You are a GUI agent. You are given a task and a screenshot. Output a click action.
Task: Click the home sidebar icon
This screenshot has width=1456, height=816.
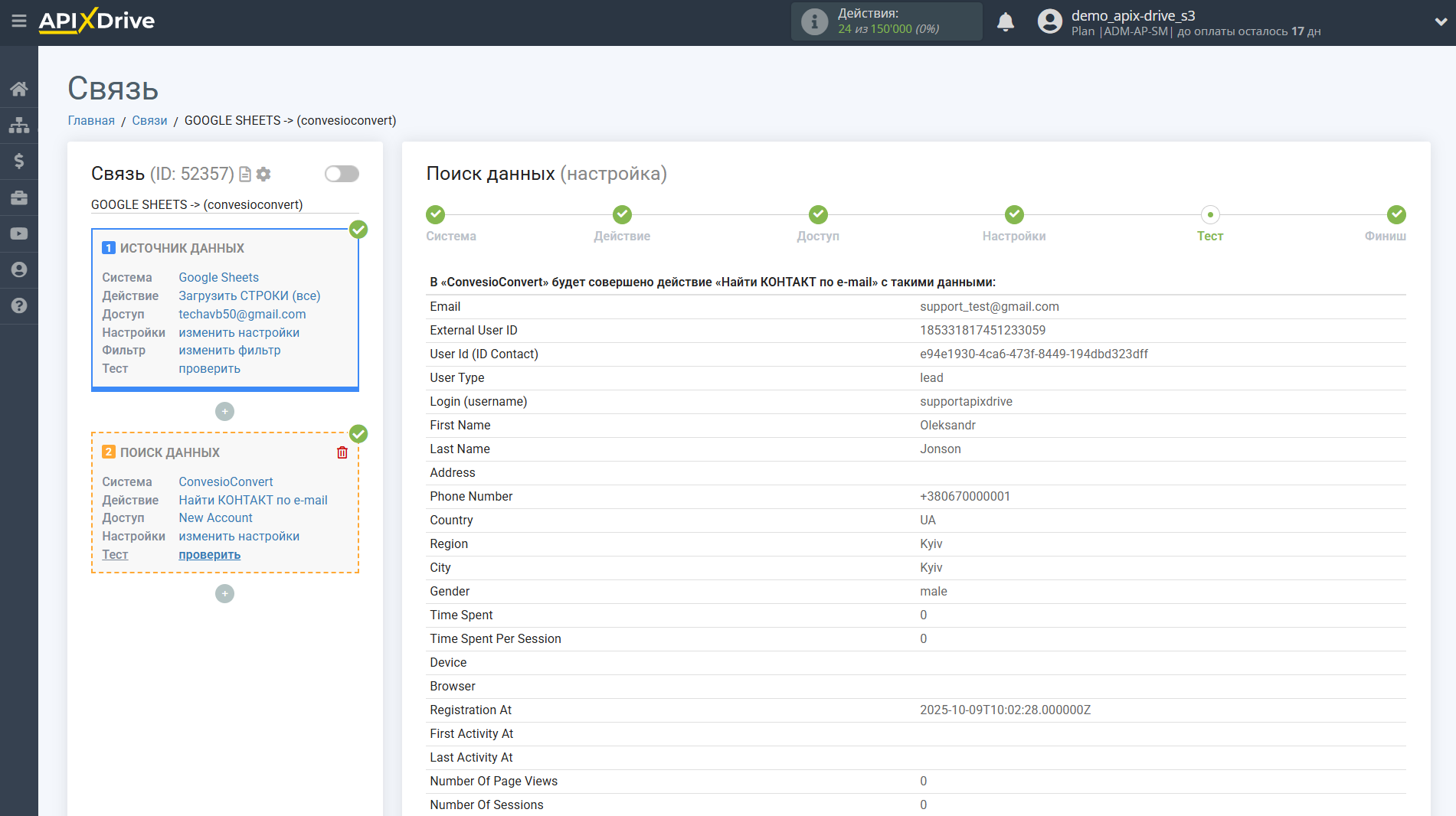(19, 89)
